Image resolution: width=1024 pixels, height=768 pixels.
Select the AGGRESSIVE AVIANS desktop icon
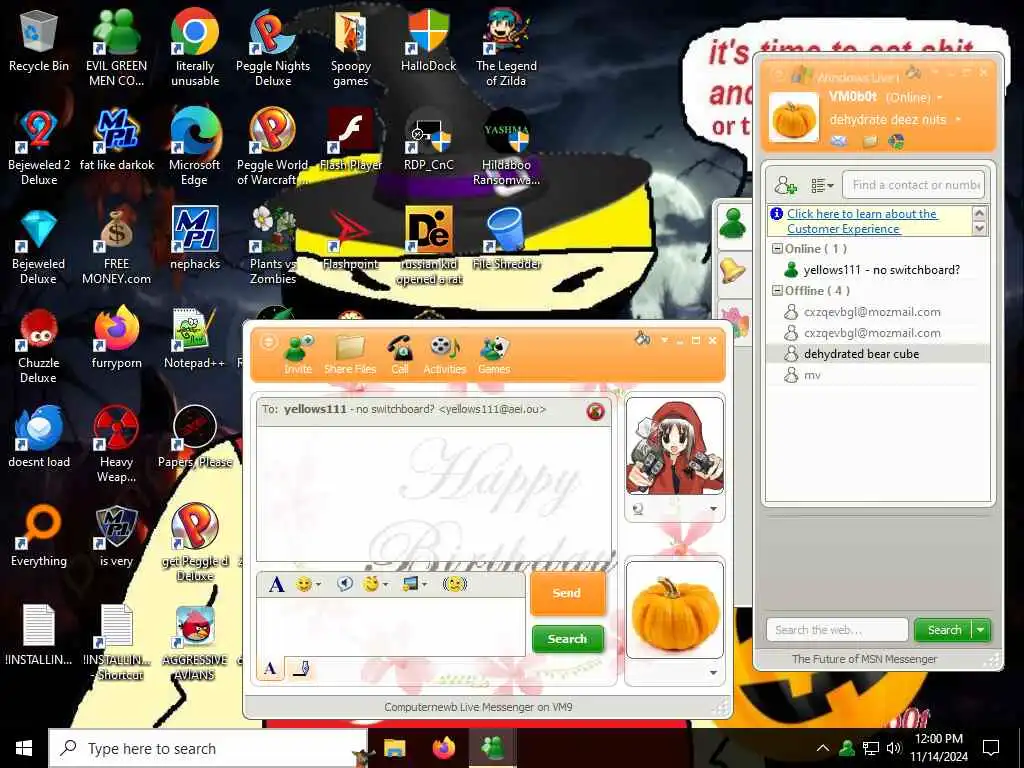tap(195, 643)
